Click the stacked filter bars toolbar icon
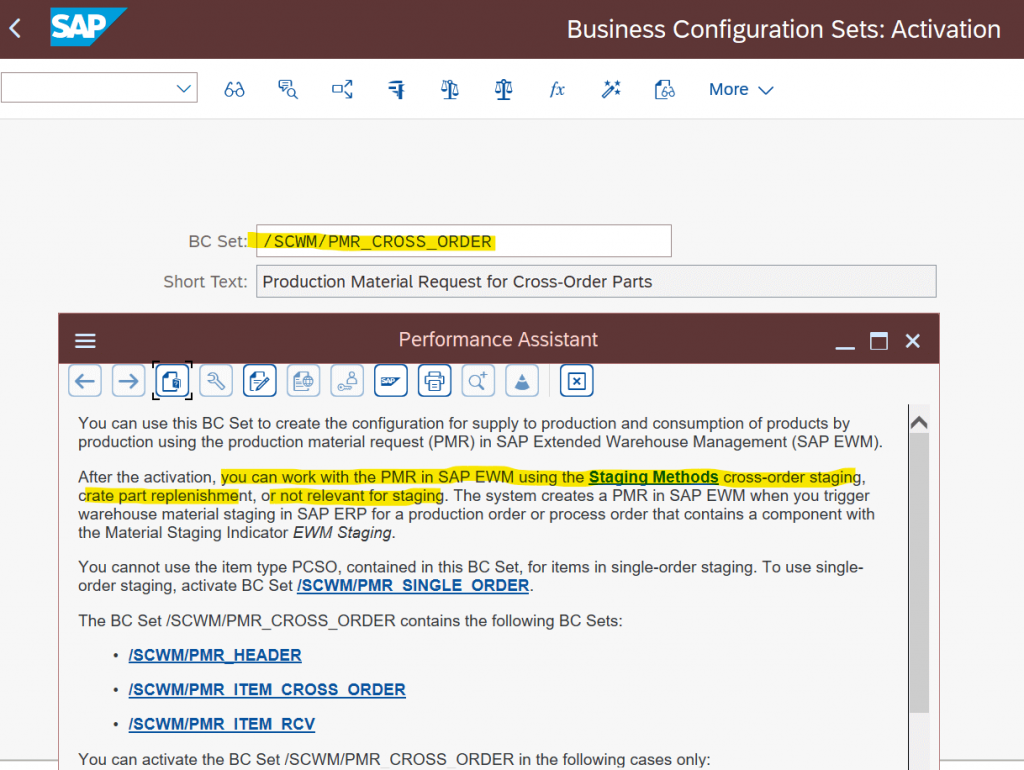The width and height of the screenshot is (1024, 770). tap(396, 89)
